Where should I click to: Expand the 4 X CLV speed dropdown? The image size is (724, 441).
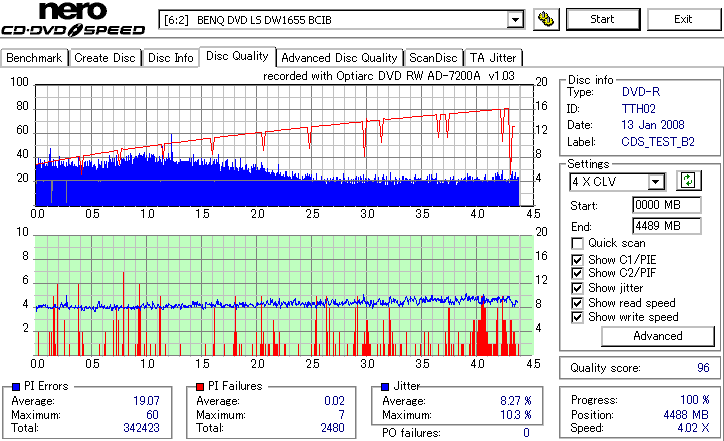(x=656, y=181)
